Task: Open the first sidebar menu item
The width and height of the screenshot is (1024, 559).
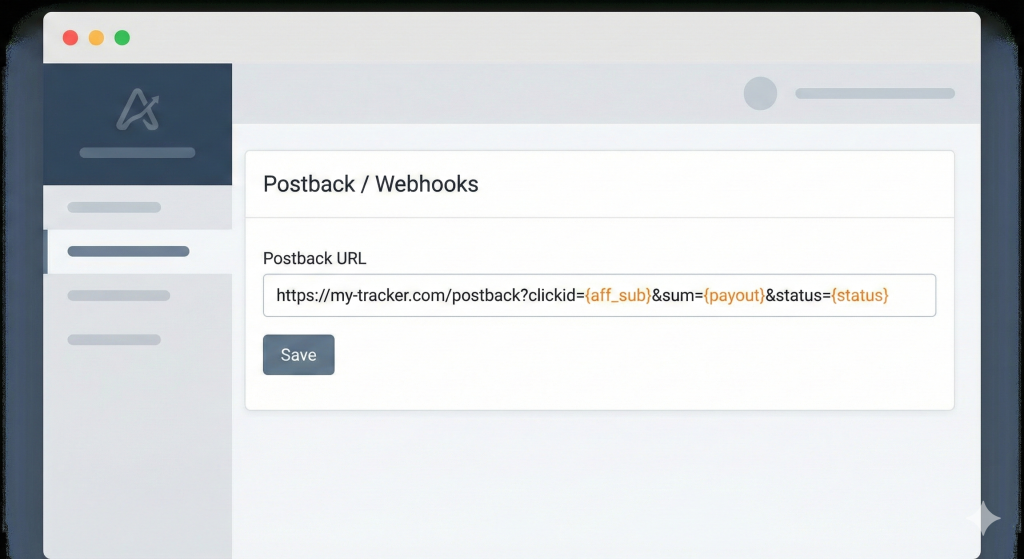Action: click(x=114, y=207)
